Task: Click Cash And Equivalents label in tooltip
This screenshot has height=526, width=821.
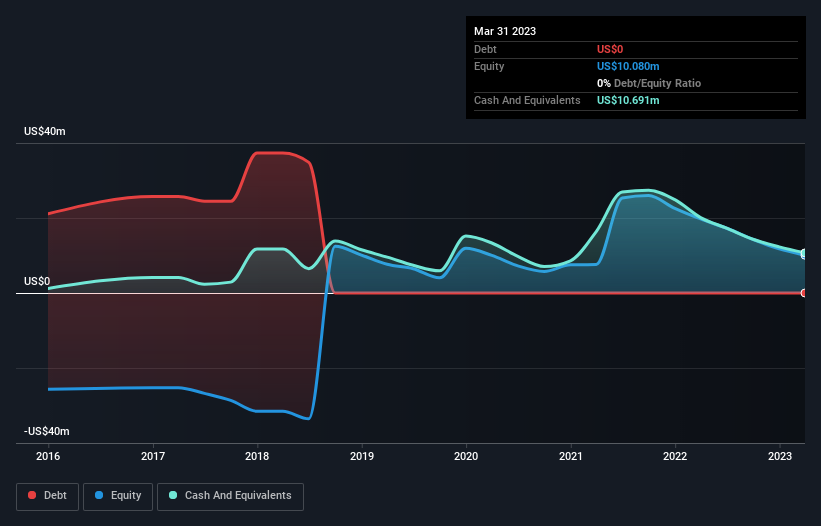Action: click(527, 100)
